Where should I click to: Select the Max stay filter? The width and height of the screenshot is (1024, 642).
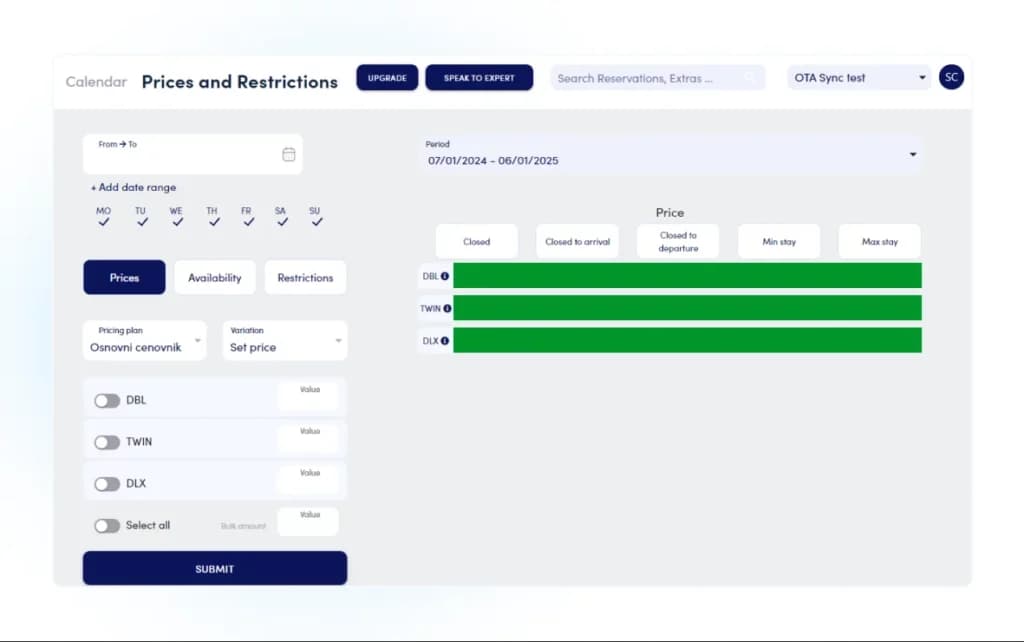[880, 242]
